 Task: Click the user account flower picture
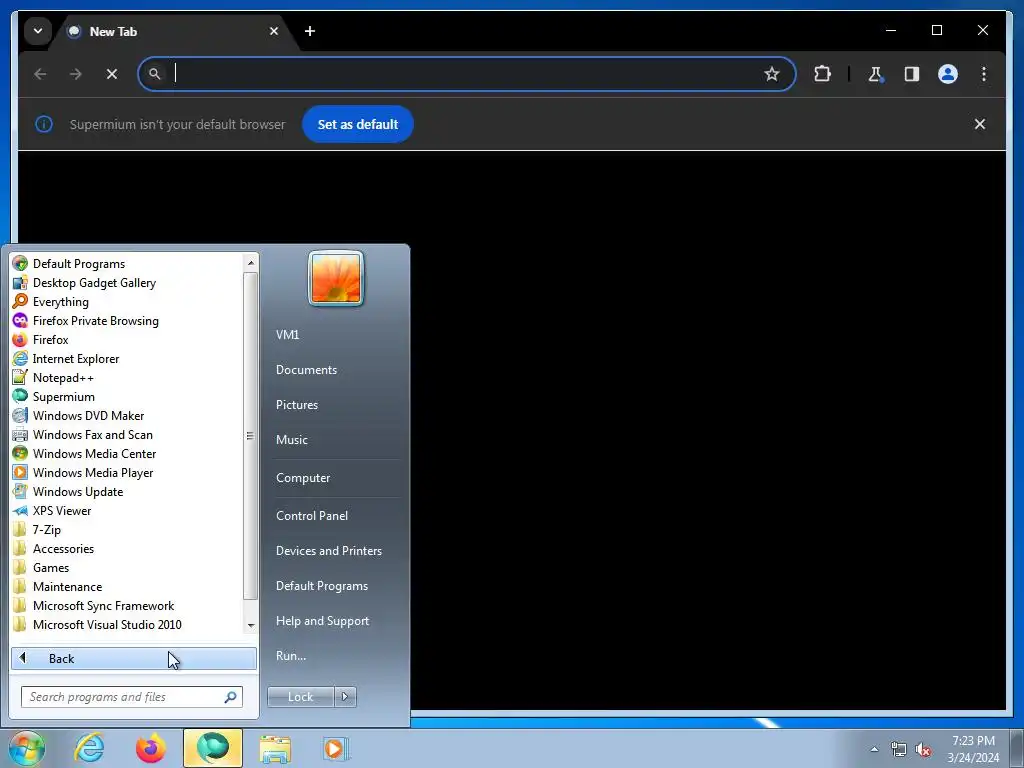[336, 279]
